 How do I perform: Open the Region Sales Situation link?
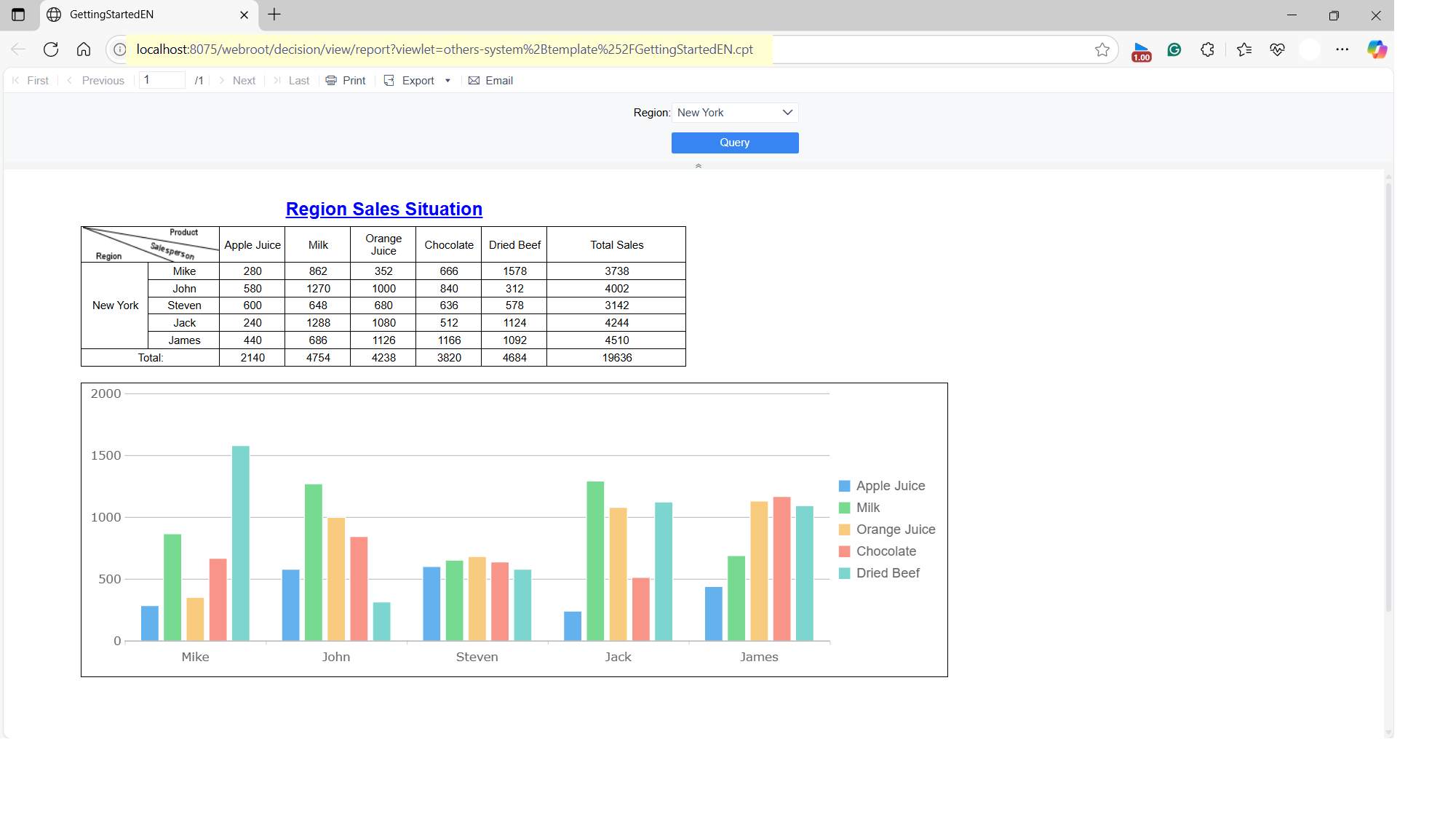[383, 209]
